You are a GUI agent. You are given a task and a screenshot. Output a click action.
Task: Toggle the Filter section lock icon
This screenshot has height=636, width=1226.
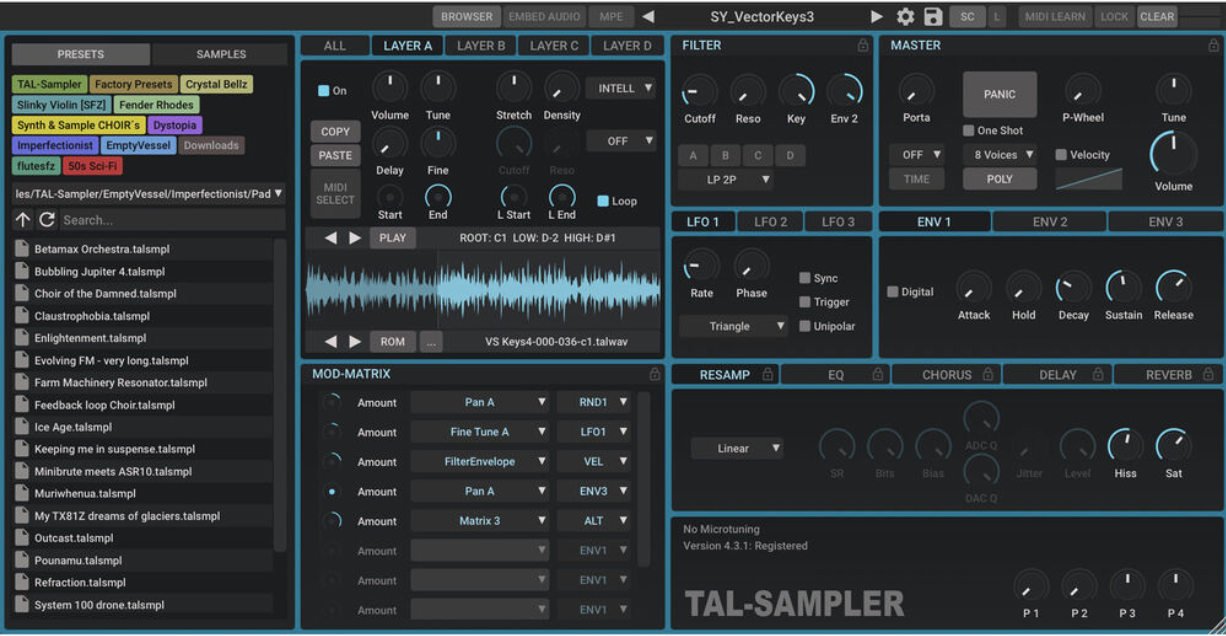(862, 45)
